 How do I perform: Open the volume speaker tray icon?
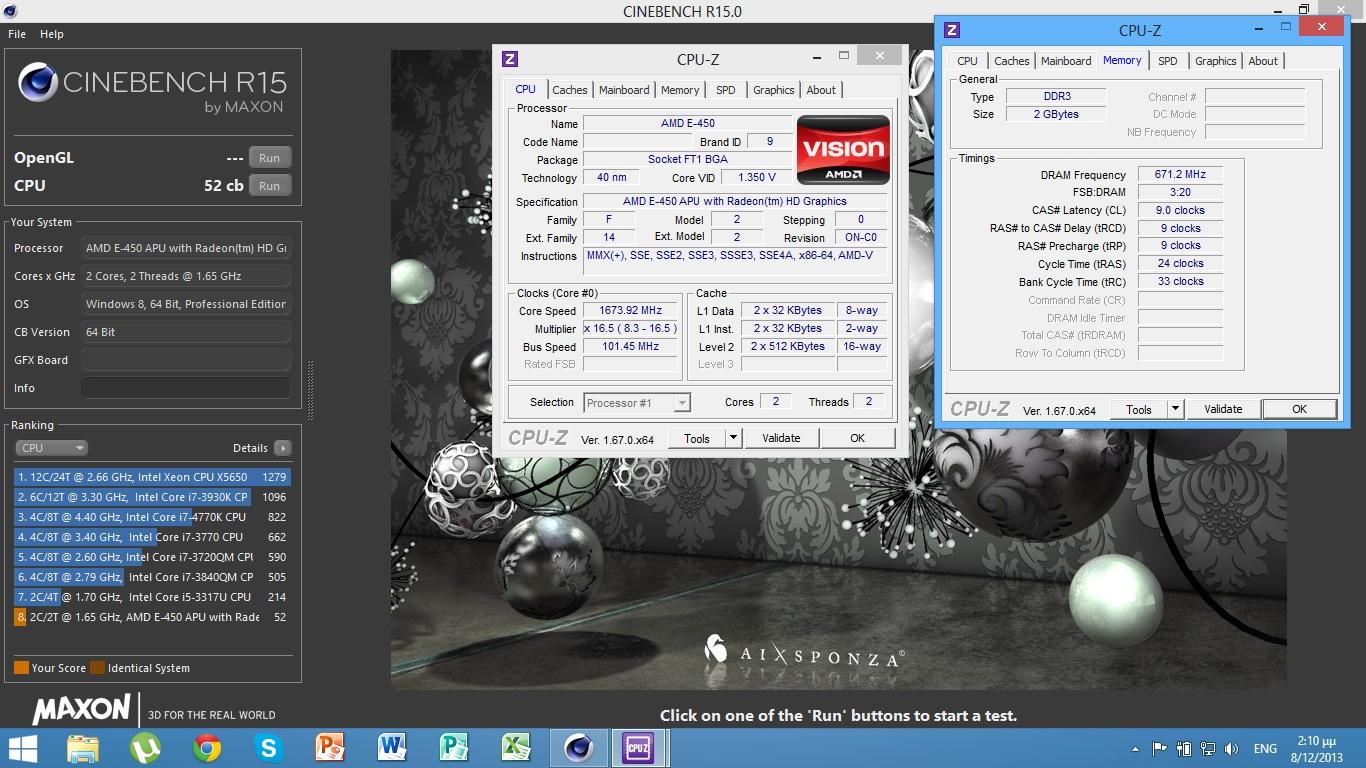point(1231,748)
